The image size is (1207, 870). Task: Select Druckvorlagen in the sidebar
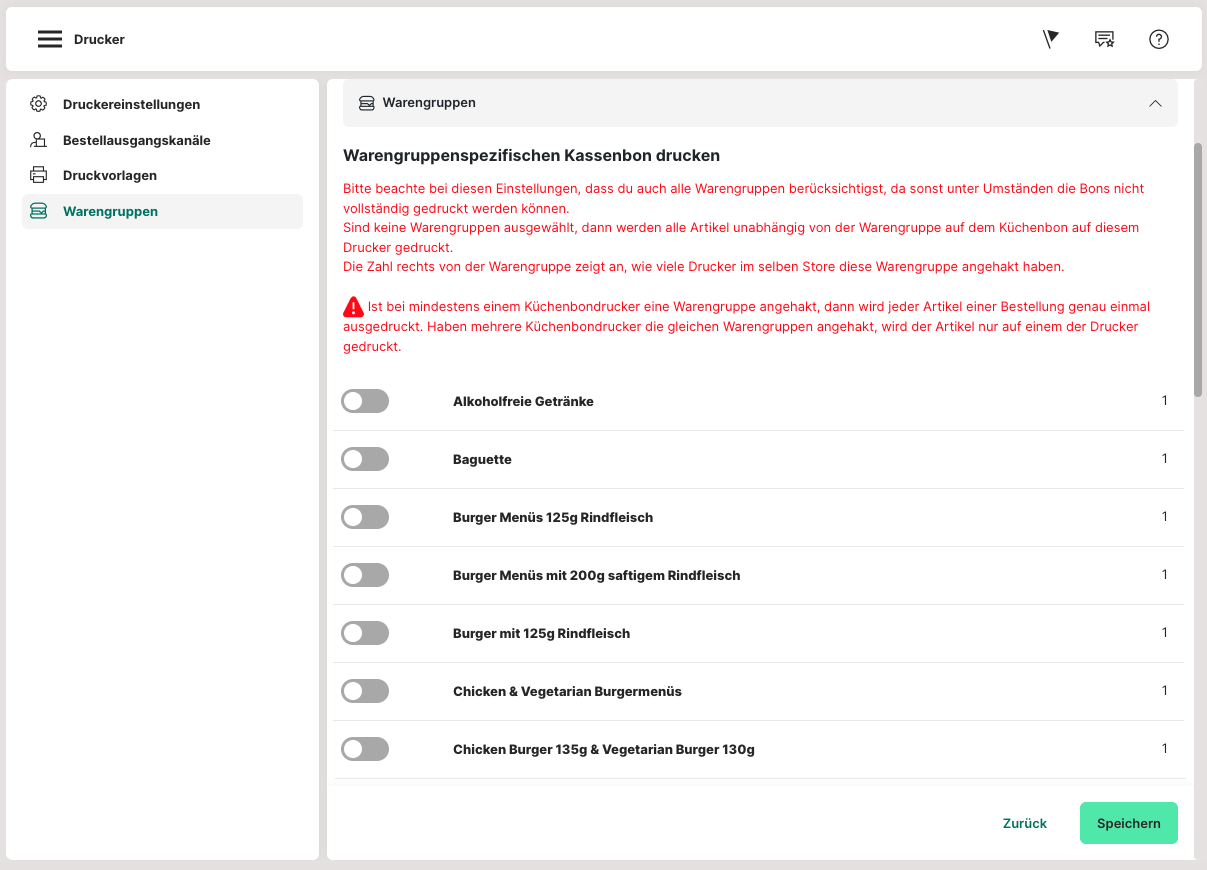(110, 175)
